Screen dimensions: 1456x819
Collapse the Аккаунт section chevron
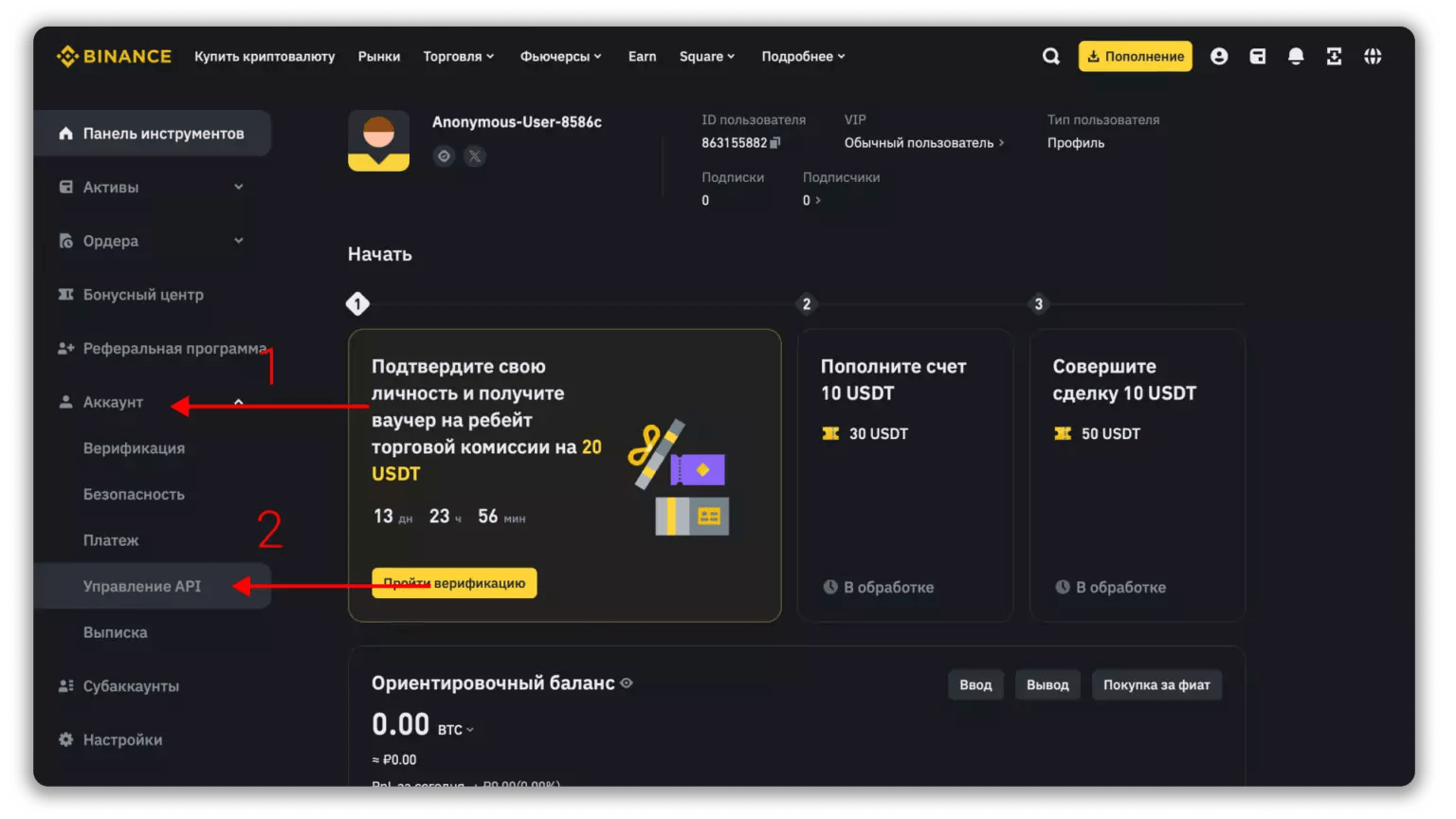[239, 402]
